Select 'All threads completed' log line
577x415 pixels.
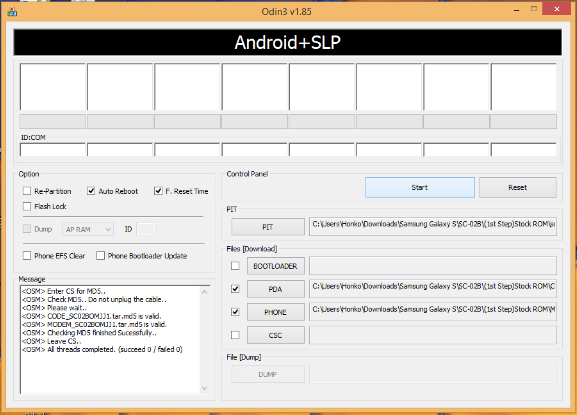point(102,350)
